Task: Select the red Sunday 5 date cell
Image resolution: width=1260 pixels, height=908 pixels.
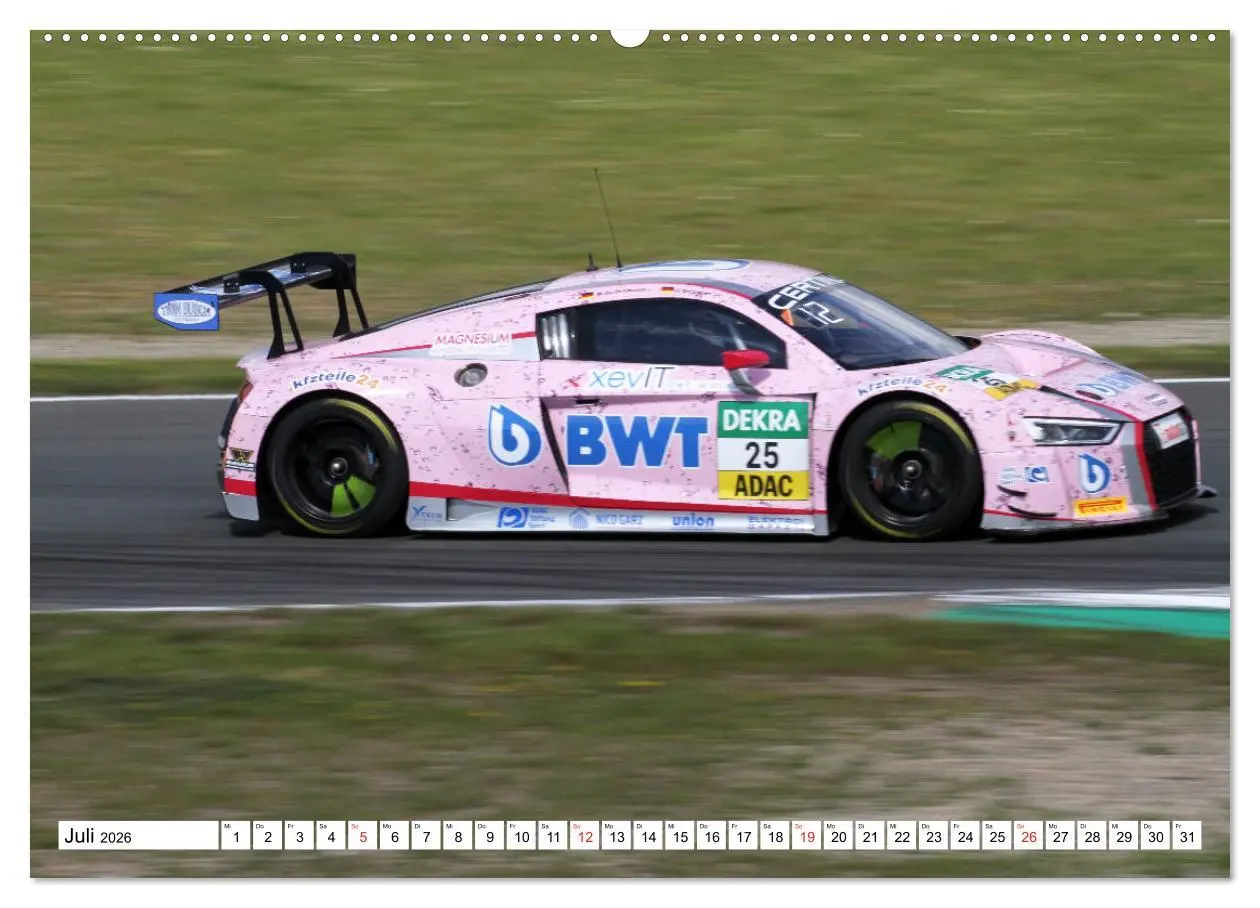Action: pyautogui.click(x=362, y=836)
